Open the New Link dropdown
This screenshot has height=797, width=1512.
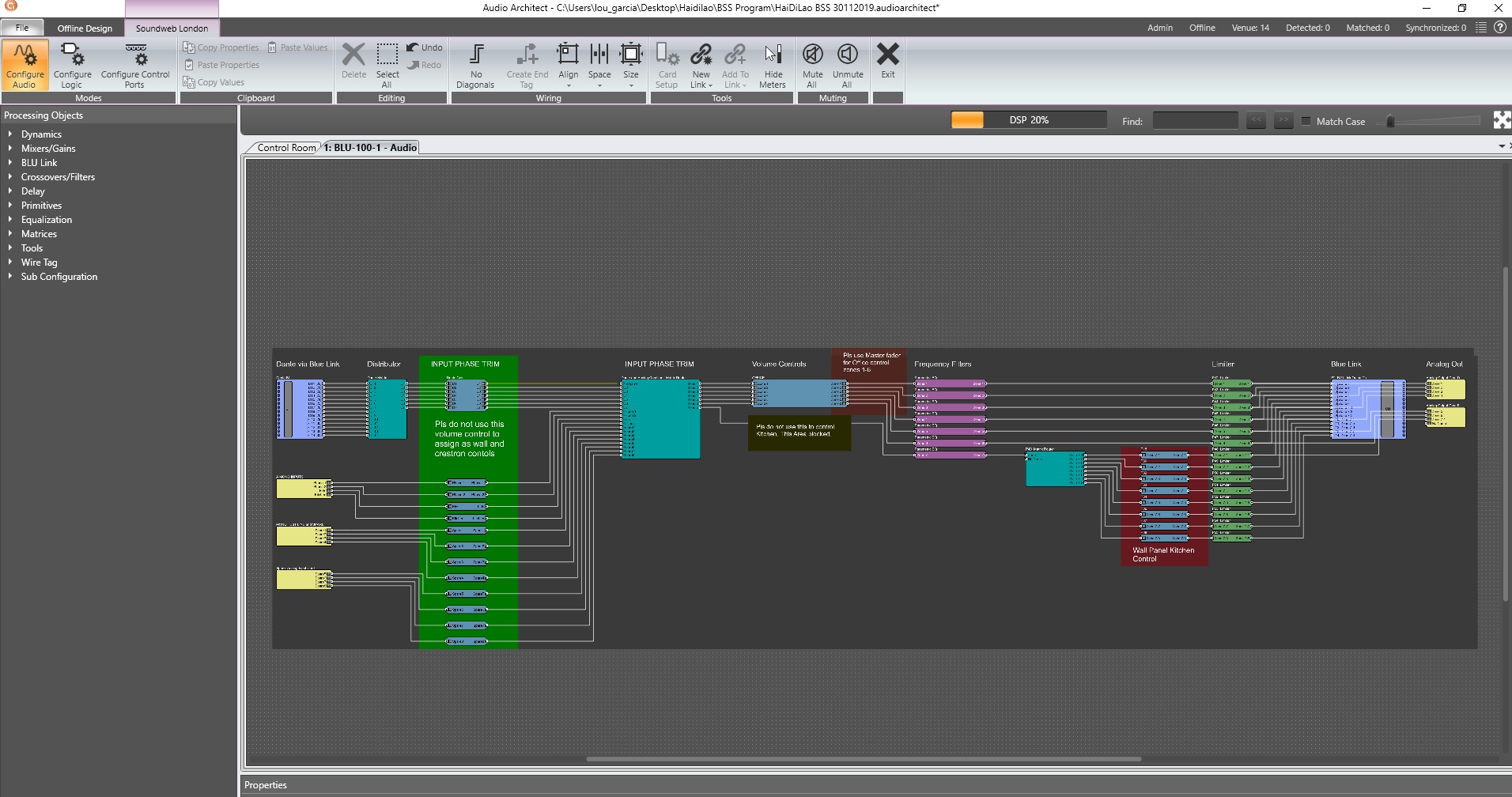click(701, 85)
